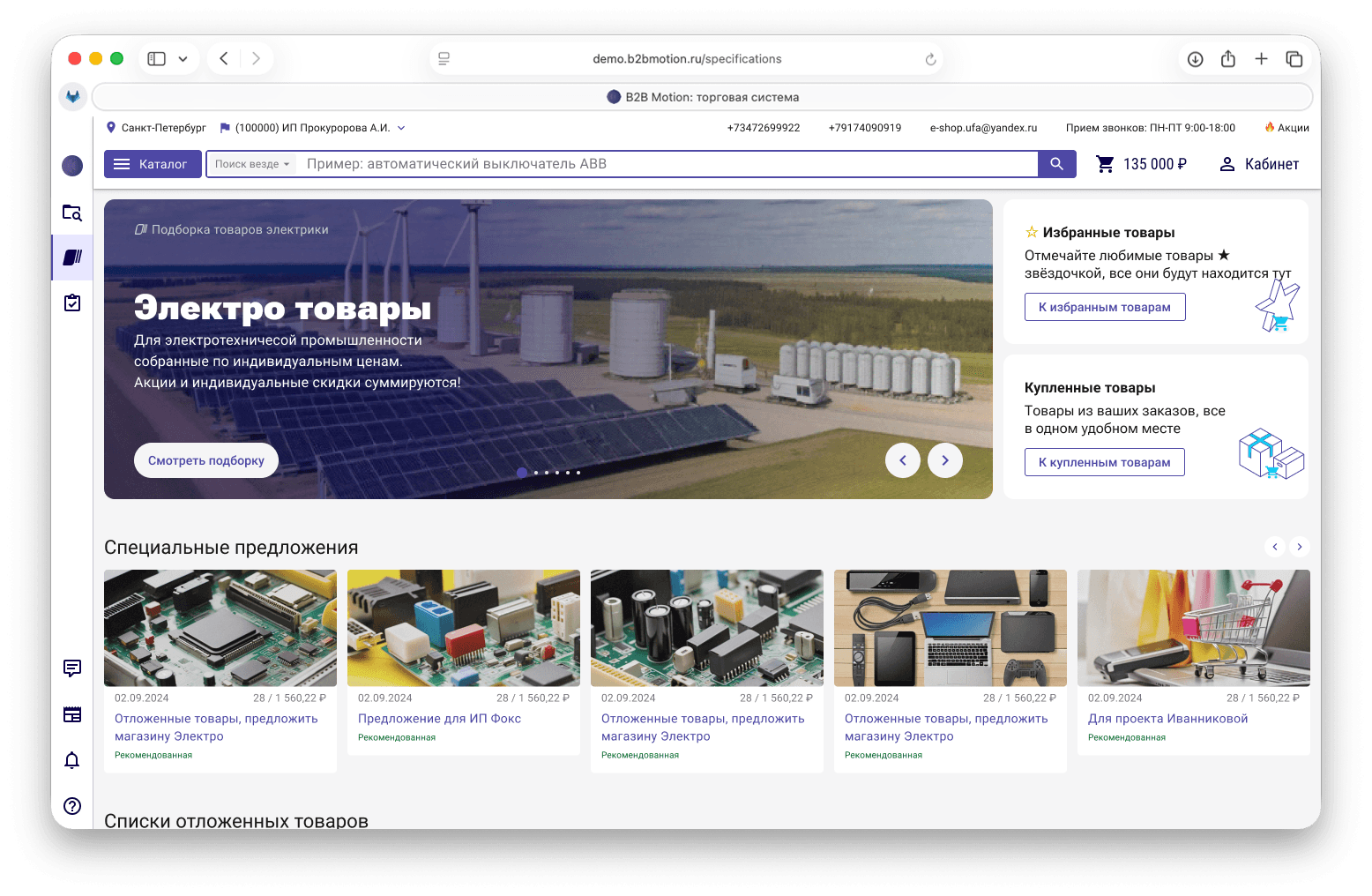Open the help question mark icon
This screenshot has height=896, width=1372.
tap(72, 806)
